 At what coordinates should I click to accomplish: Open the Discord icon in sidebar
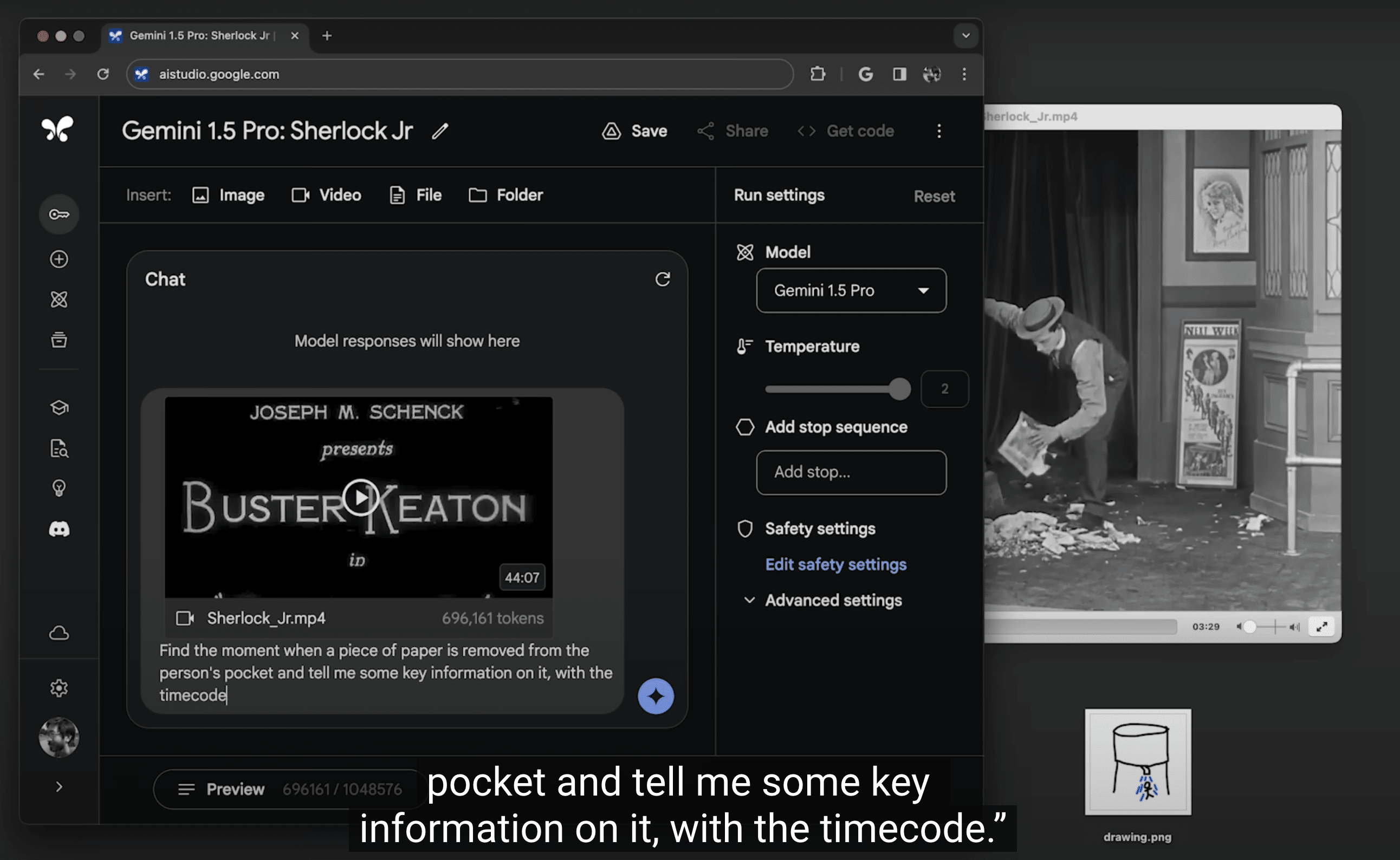click(59, 530)
